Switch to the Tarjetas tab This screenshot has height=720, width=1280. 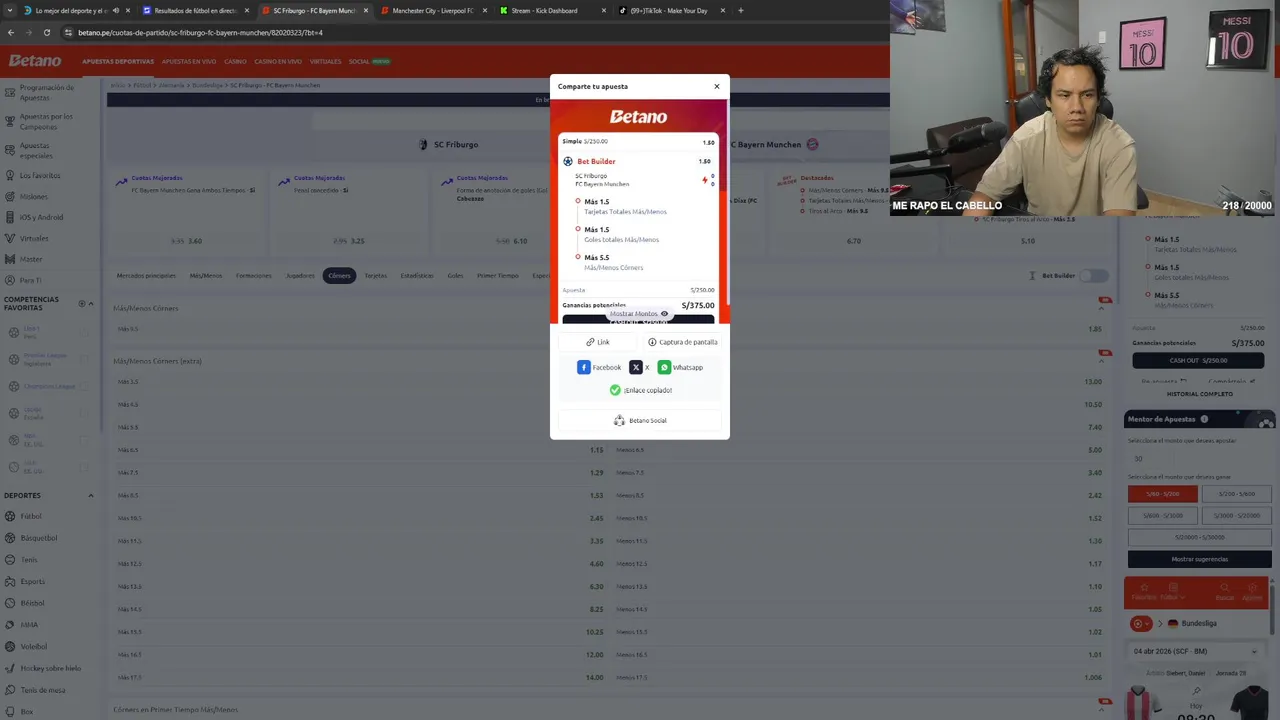pos(375,275)
